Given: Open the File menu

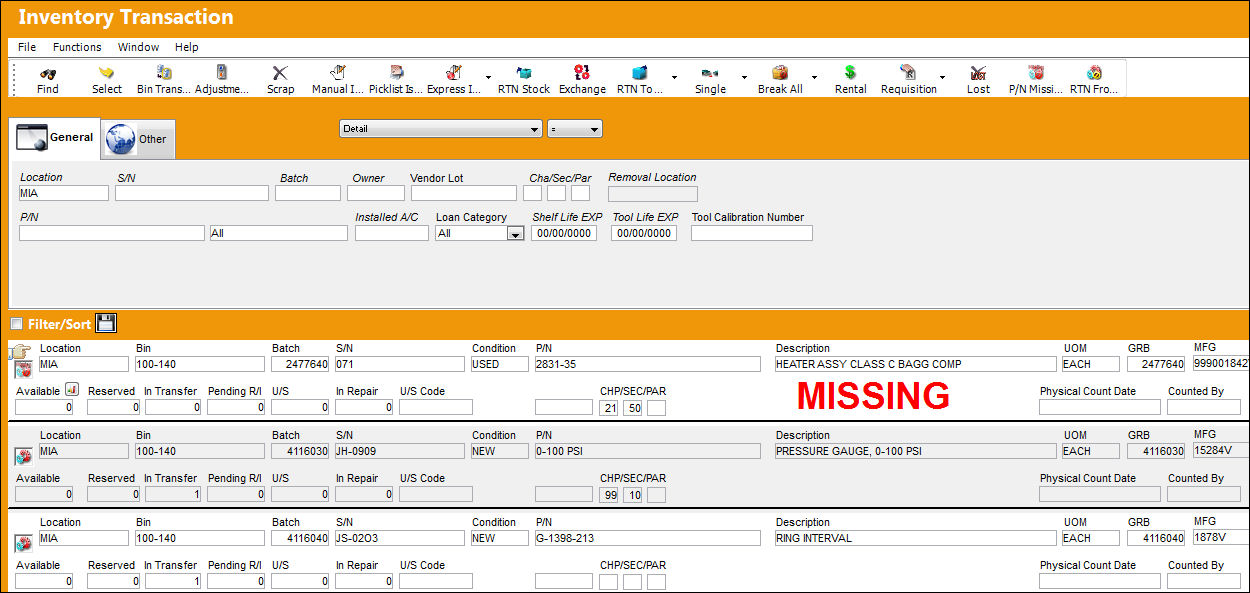Looking at the screenshot, I should tap(27, 47).
